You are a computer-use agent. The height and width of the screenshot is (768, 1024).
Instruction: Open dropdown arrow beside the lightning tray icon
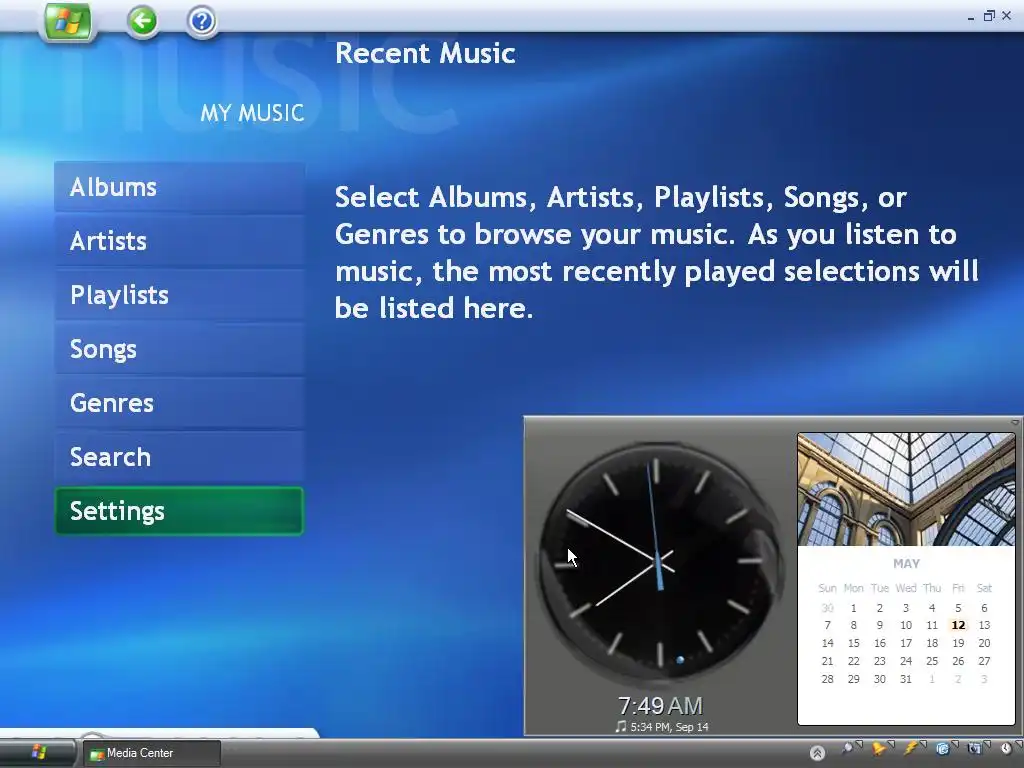(923, 744)
